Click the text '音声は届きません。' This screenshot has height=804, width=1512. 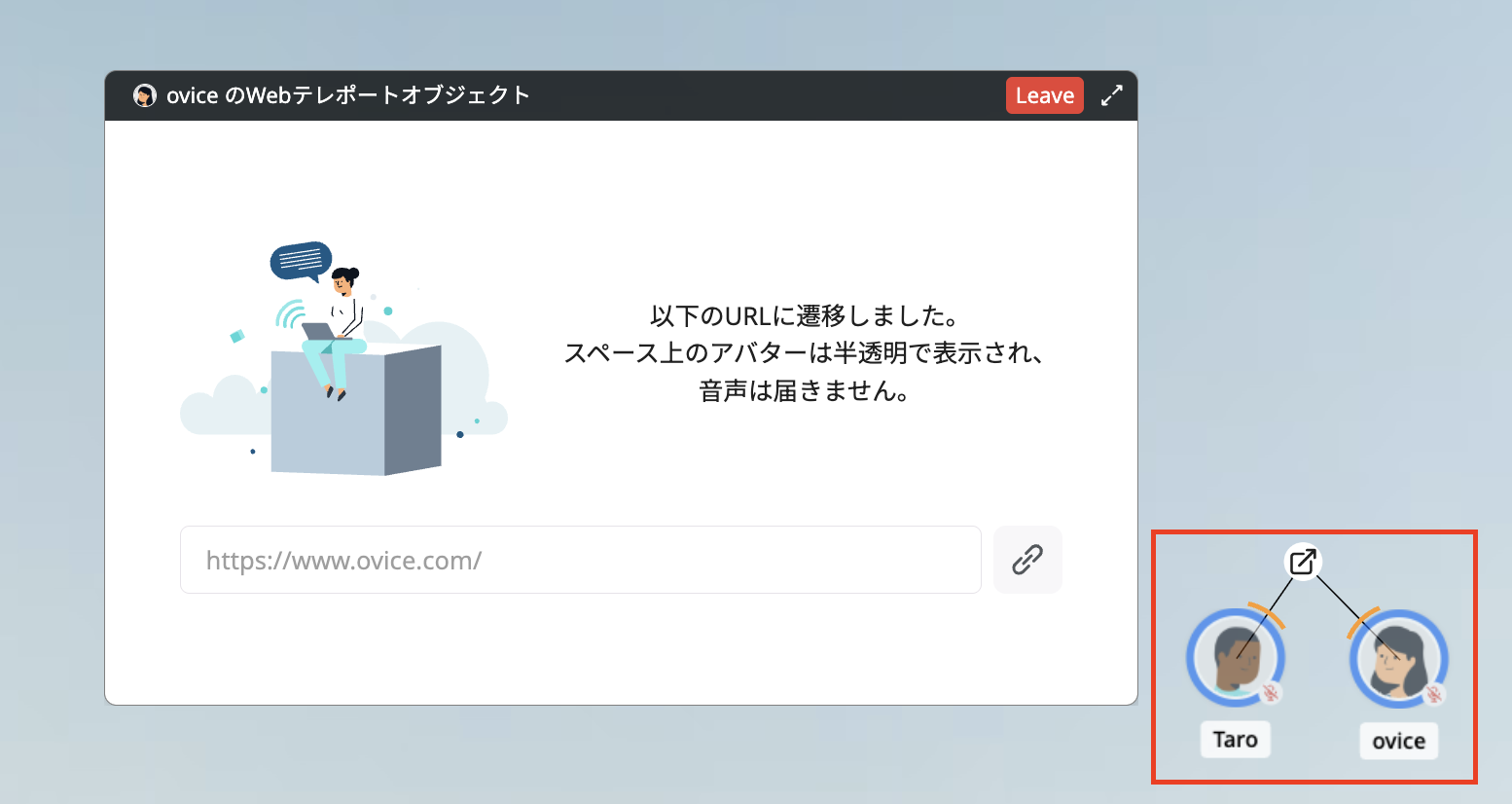pyautogui.click(x=806, y=391)
